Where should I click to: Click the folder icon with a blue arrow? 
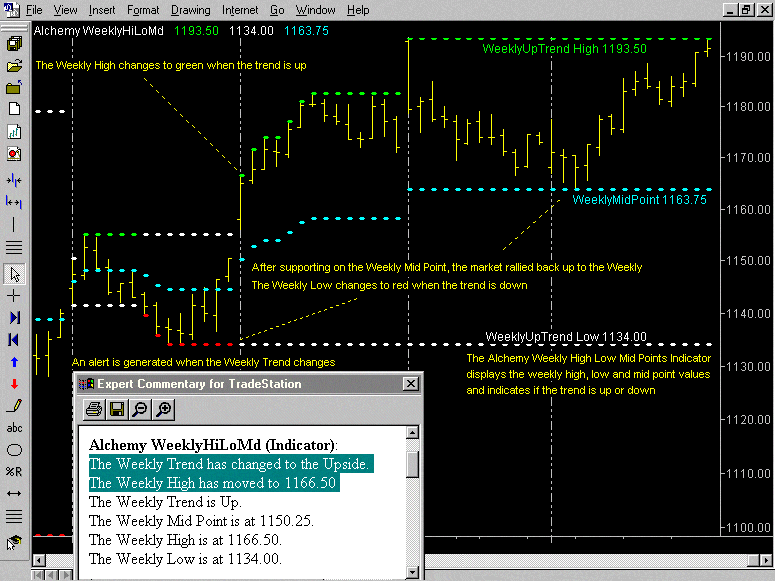pyautogui.click(x=14, y=87)
